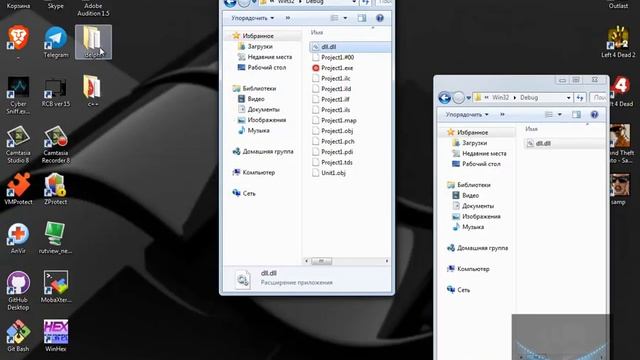
Task: Launch WinHex from the desktop
Action: tap(56, 336)
